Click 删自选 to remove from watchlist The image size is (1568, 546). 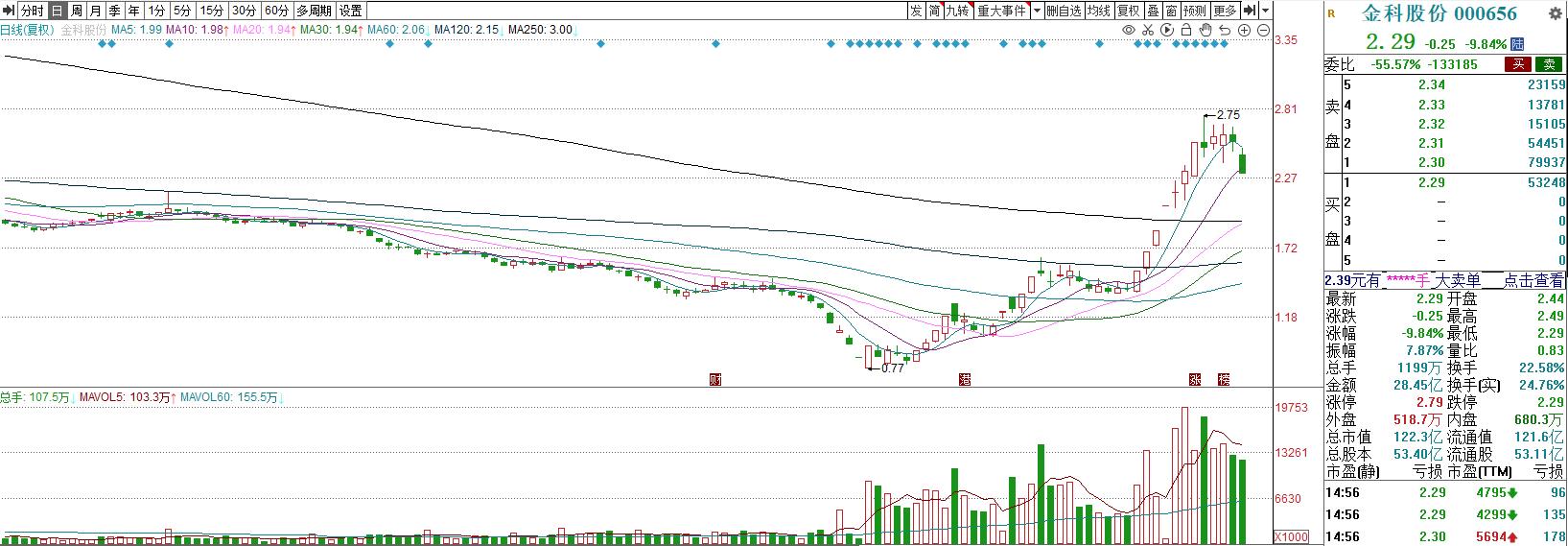pos(1064,11)
